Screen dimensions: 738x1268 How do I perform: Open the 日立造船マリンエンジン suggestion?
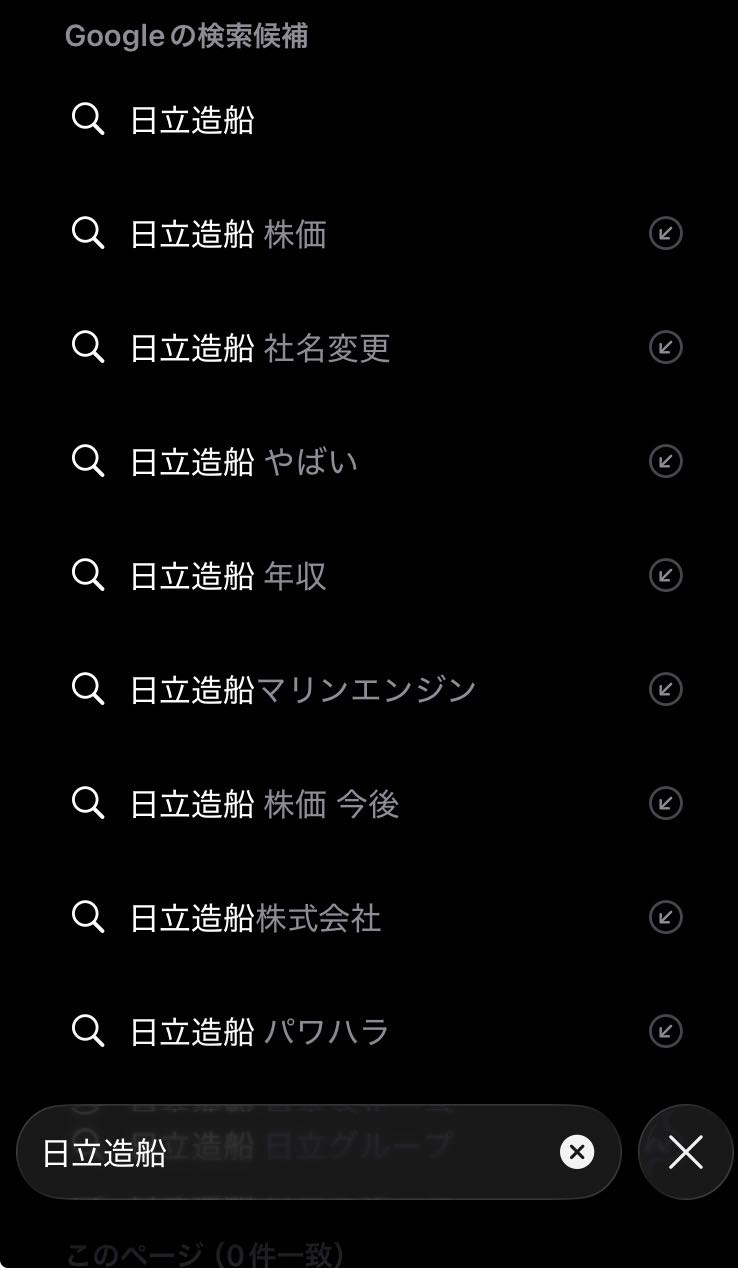coord(303,689)
